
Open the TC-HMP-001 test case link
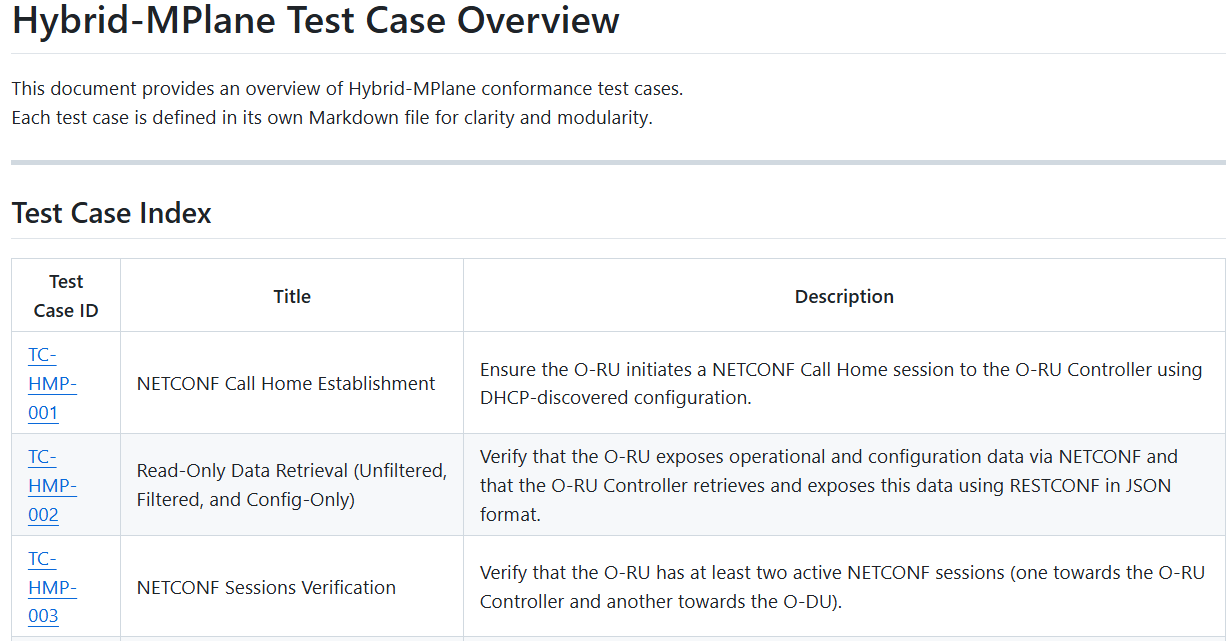[x=52, y=383]
